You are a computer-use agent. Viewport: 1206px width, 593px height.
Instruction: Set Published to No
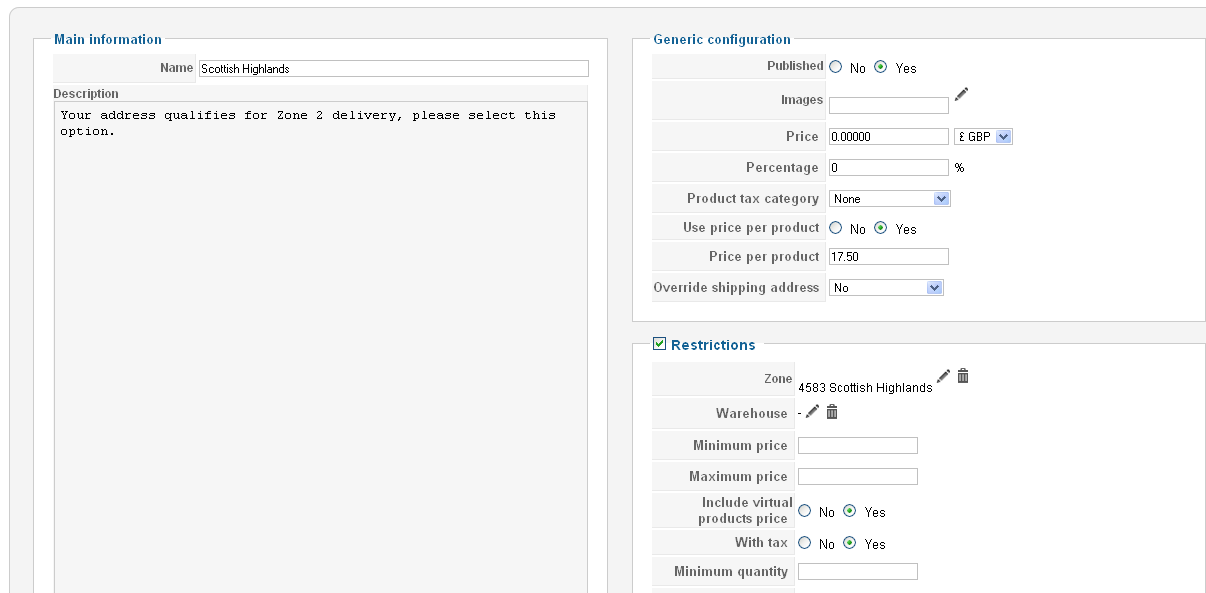click(836, 67)
